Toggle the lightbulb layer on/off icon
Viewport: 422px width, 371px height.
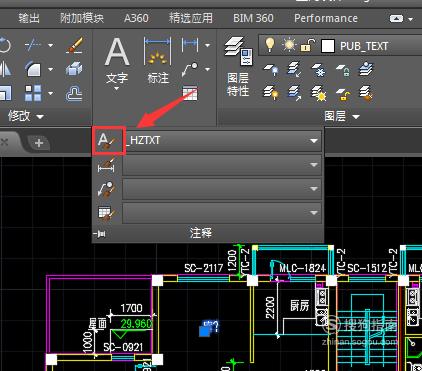pos(270,45)
